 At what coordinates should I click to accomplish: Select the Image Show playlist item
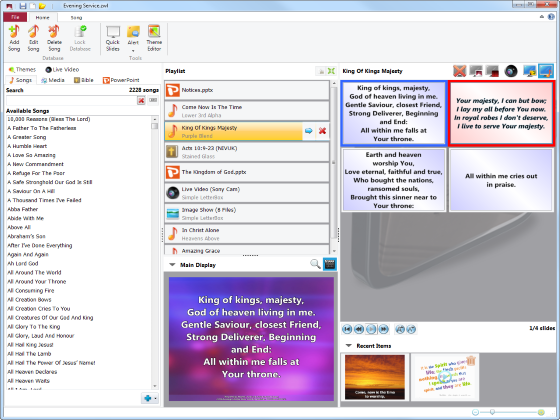click(x=247, y=213)
